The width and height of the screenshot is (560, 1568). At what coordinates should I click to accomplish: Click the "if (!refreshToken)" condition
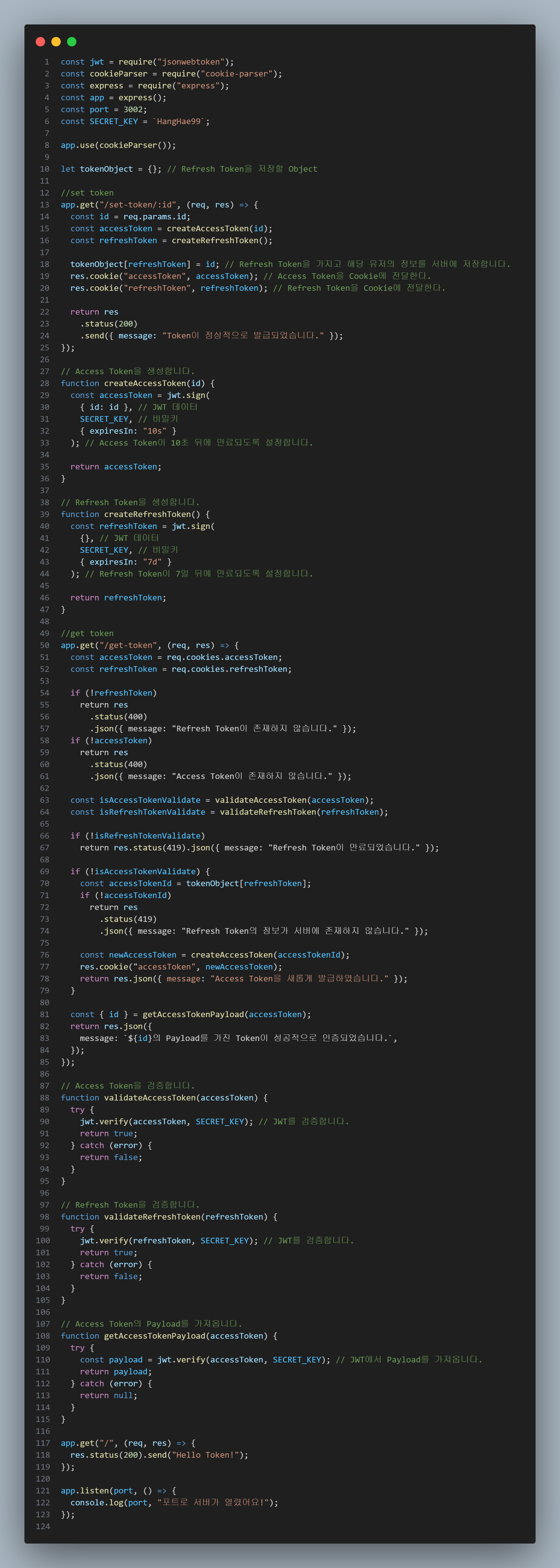click(113, 693)
